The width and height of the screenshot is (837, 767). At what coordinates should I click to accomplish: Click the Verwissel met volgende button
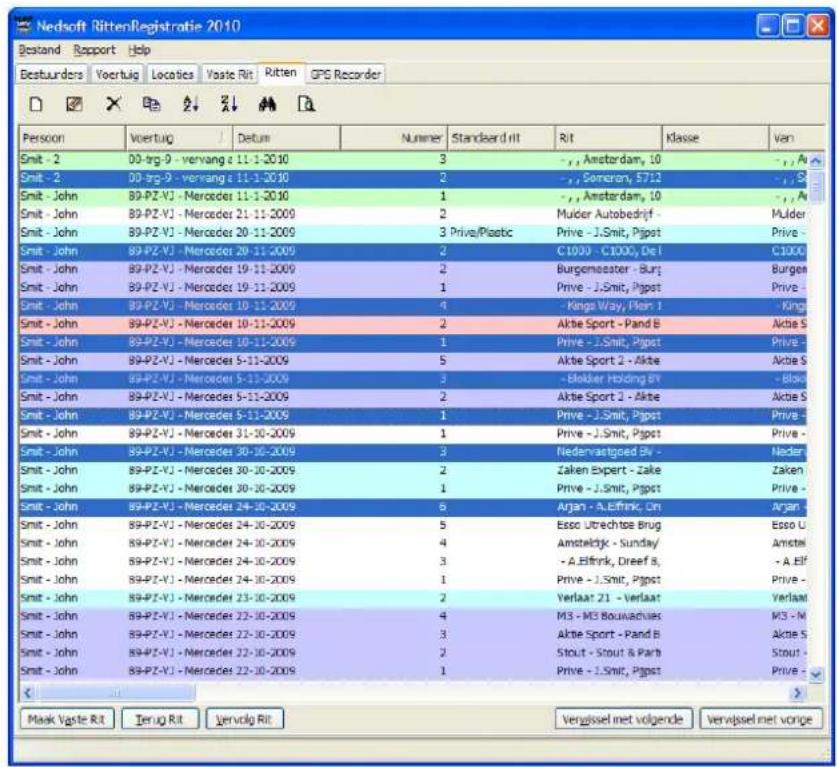[623, 719]
